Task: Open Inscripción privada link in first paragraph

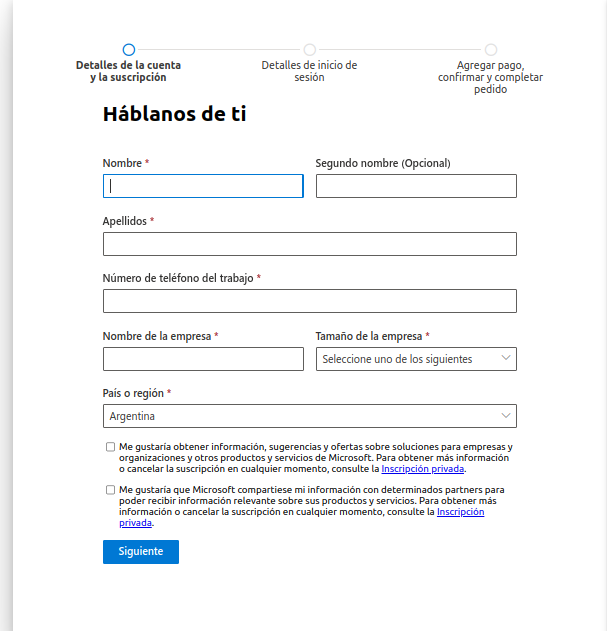Action: point(423,469)
